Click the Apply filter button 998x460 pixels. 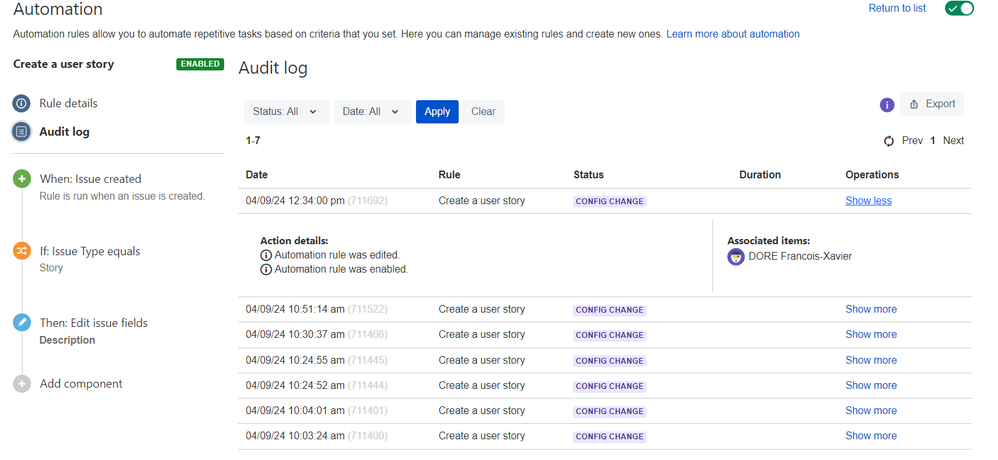click(437, 111)
